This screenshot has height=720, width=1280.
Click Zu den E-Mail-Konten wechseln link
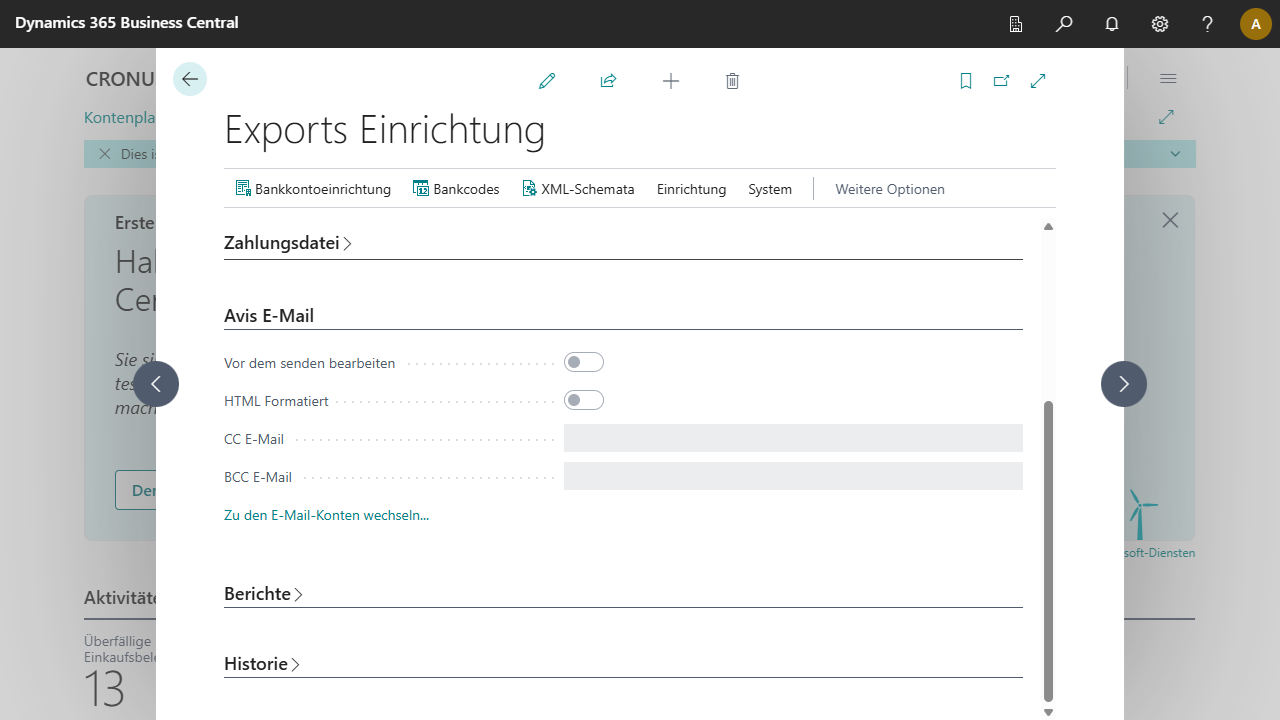327,515
